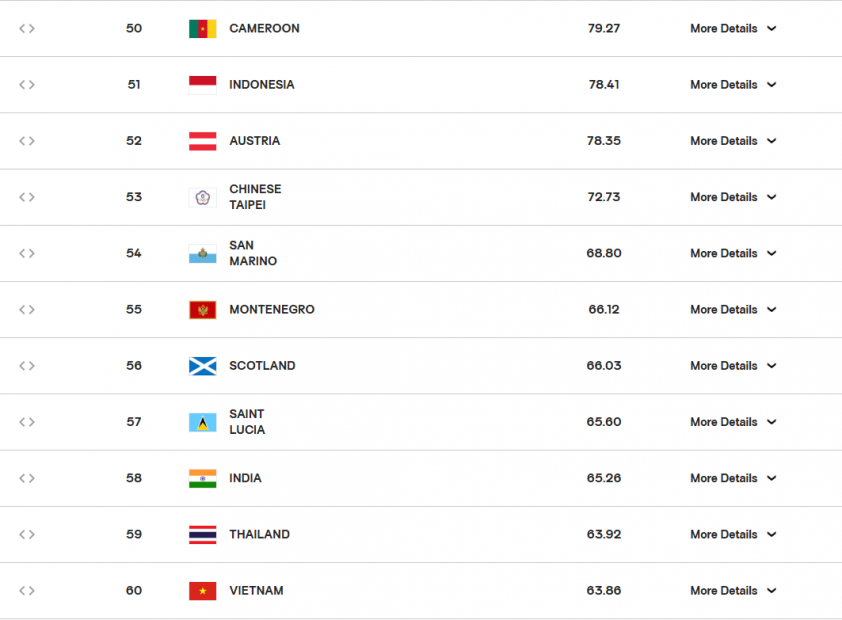Click the rank movement arrows for India
This screenshot has width=842, height=620.
click(x=27, y=478)
